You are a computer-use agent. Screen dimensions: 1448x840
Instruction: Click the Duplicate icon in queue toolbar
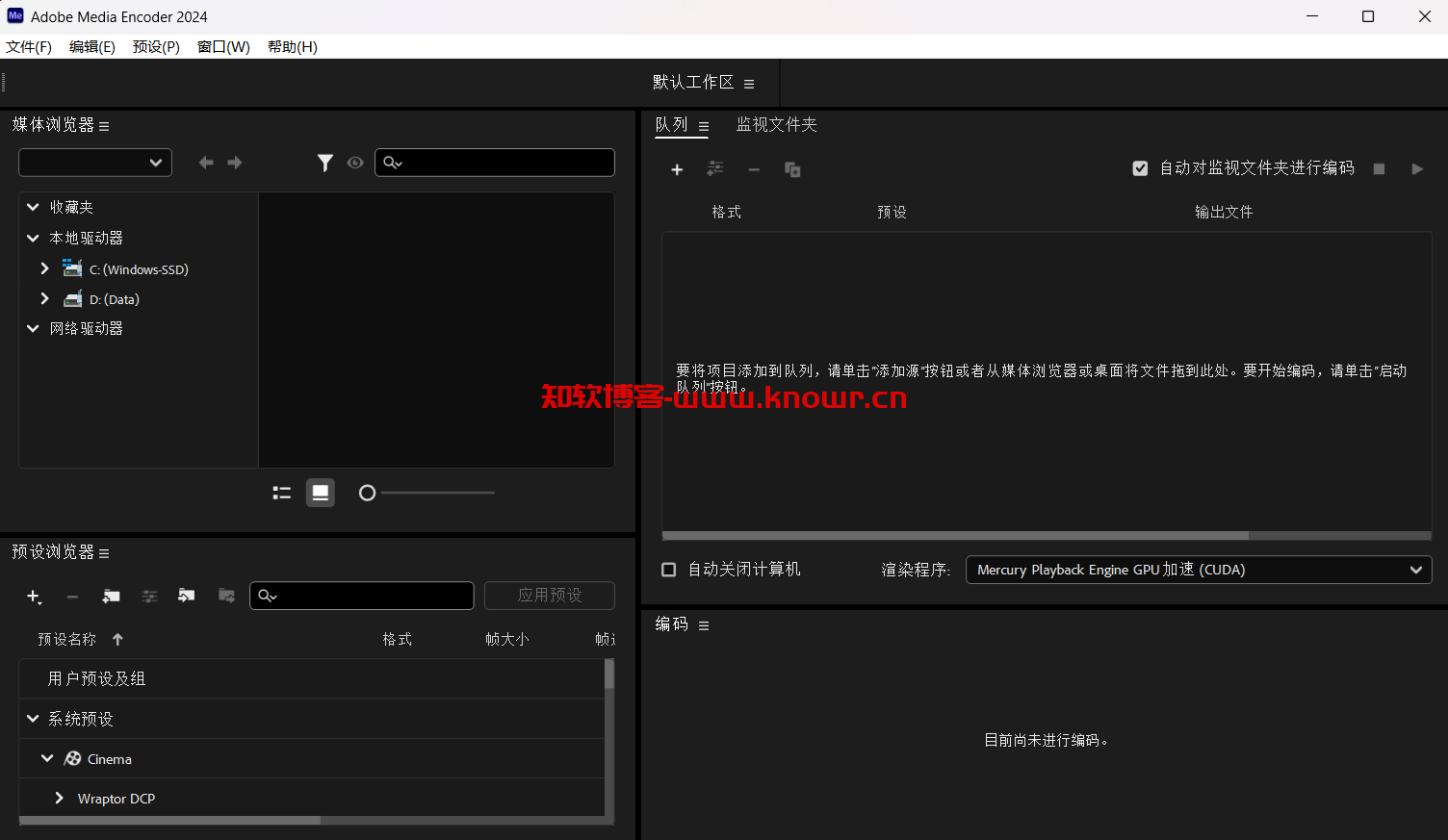point(792,169)
